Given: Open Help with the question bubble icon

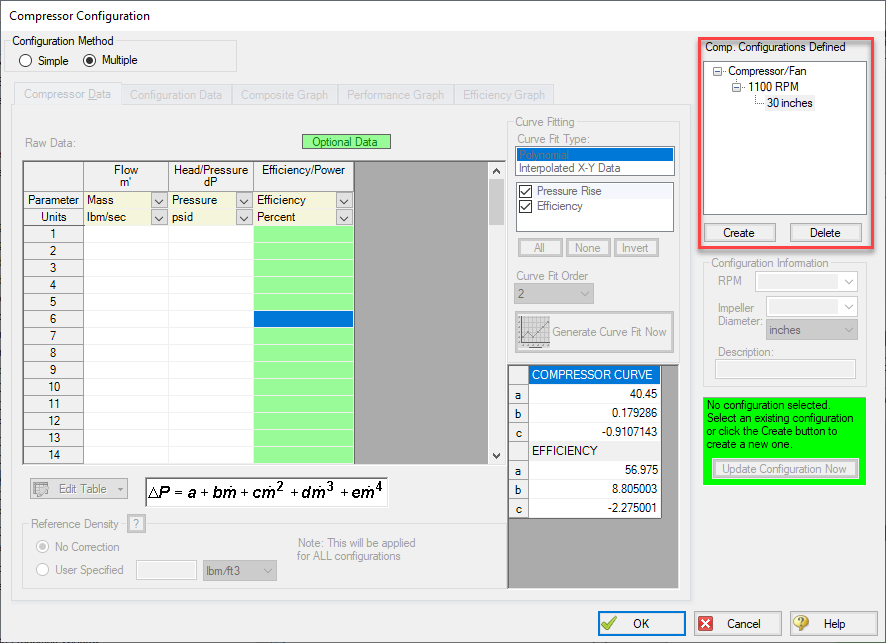Looking at the screenshot, I should pyautogui.click(x=800, y=623).
